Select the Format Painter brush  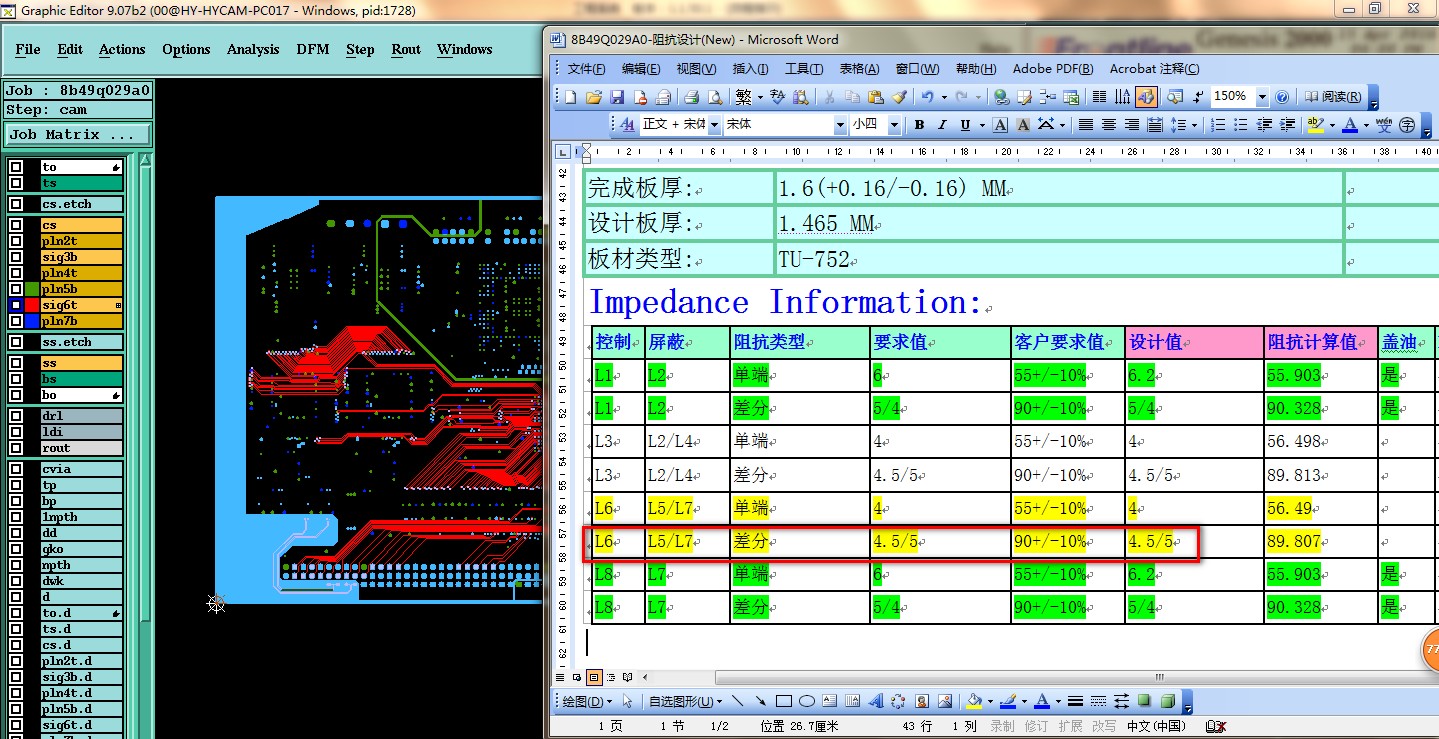(x=899, y=97)
